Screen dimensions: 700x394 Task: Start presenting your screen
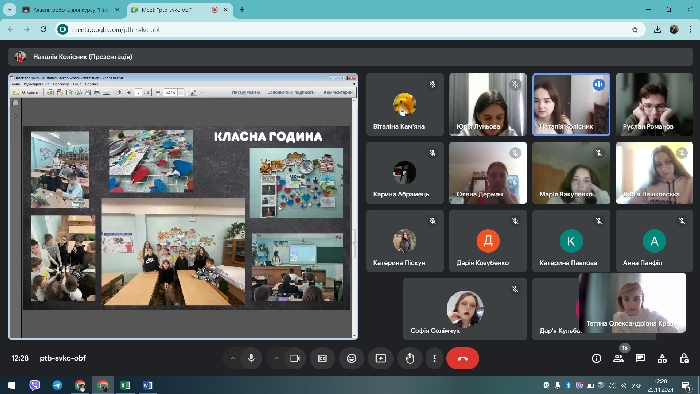point(381,358)
